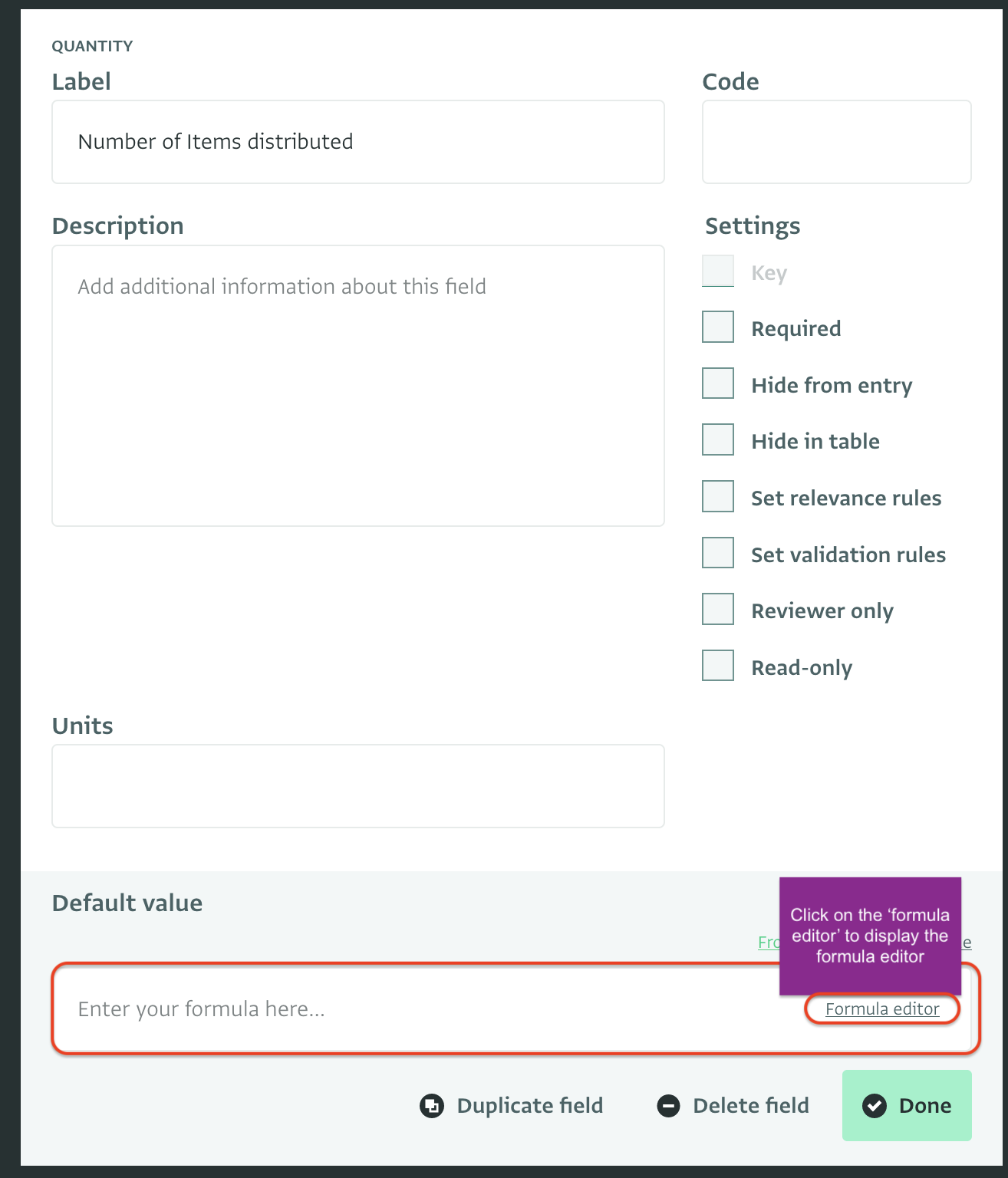This screenshot has height=1178, width=1008.
Task: Edit the Label showing Number of Items distributed
Action: [357, 141]
